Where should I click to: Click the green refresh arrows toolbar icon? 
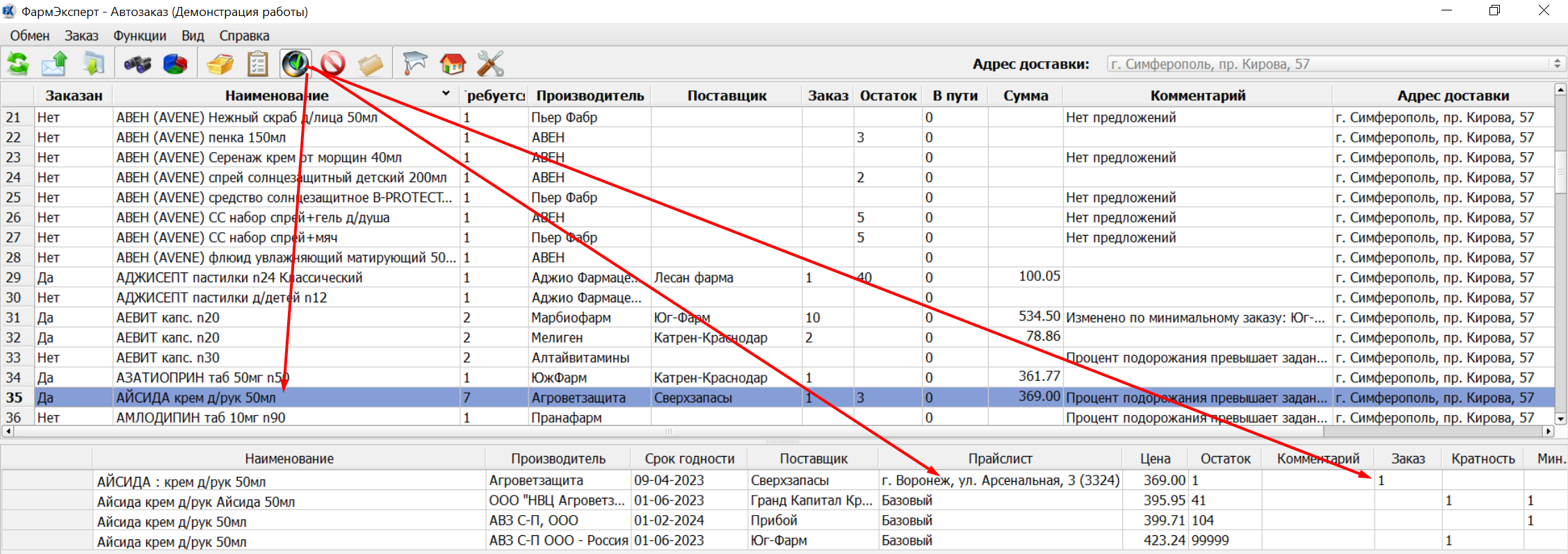click(18, 64)
